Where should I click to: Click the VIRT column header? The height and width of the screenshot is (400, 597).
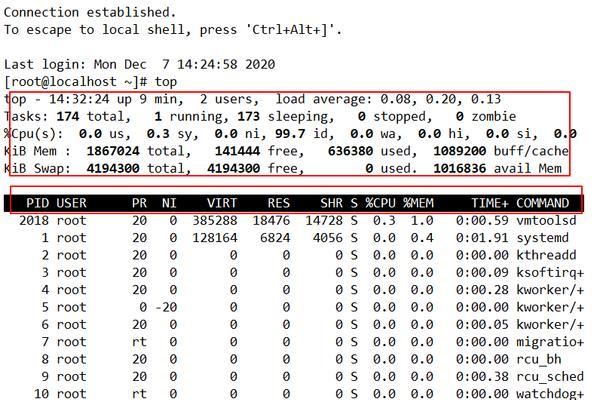(222, 203)
